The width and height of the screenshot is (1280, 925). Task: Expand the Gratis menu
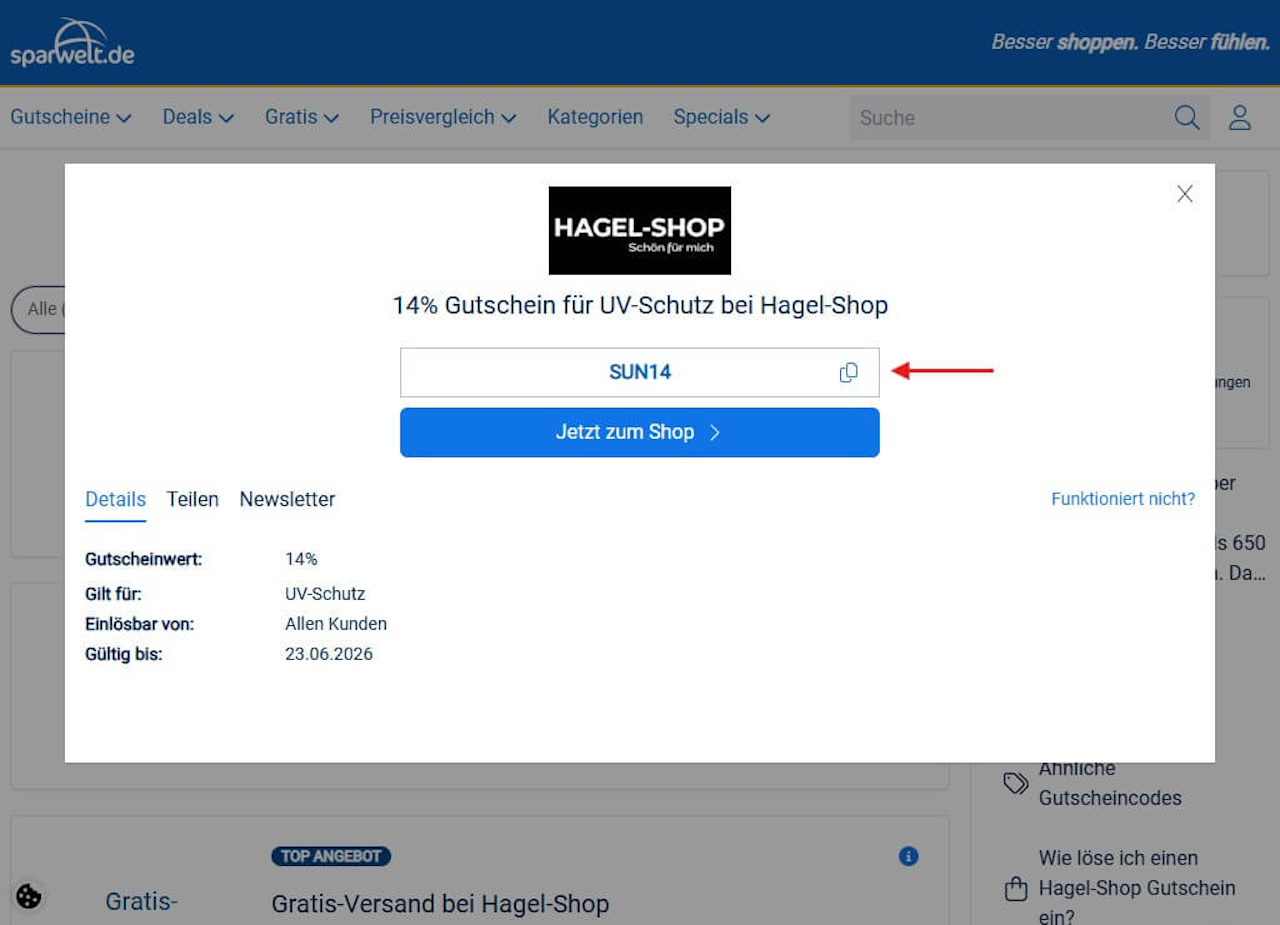302,117
